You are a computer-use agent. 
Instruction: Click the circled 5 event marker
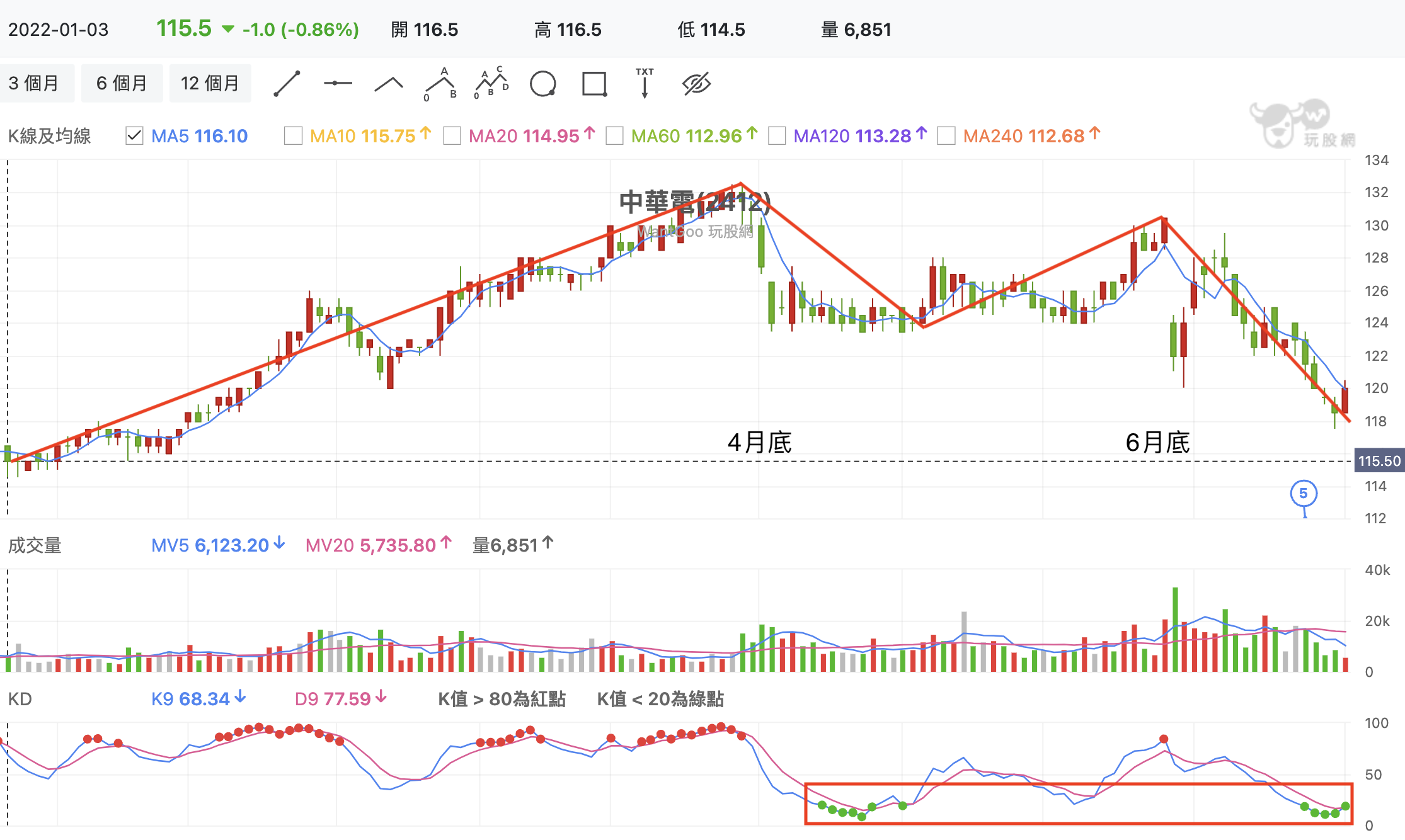(x=1303, y=494)
